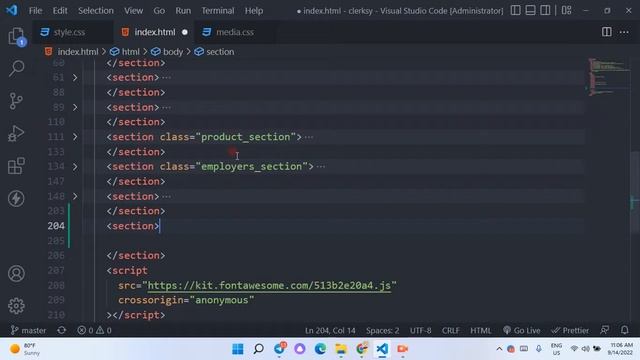Click index.html in the breadcrumb
Image resolution: width=640 pixels, height=360 pixels.
(x=78, y=52)
